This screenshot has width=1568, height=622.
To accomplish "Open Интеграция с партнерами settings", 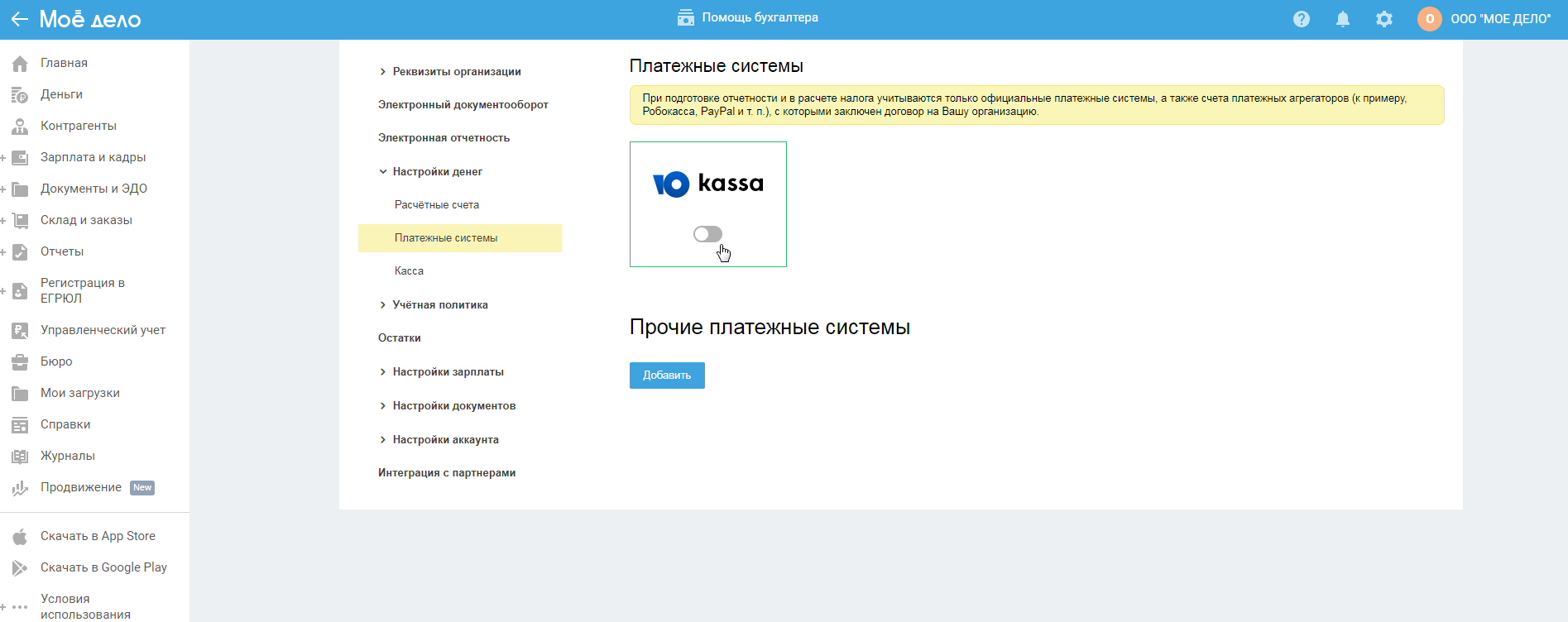I will tap(447, 473).
